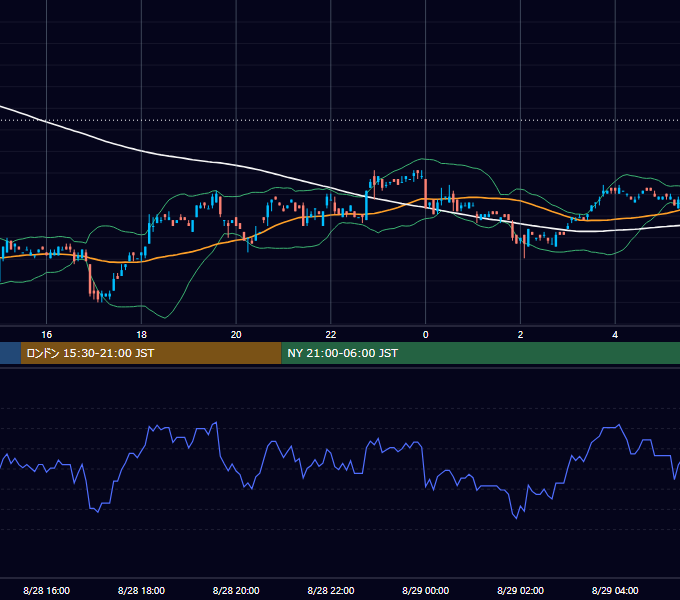Viewport: 680px width, 600px height.
Task: Click the 8/28 20:00 time label
Action: click(236, 590)
